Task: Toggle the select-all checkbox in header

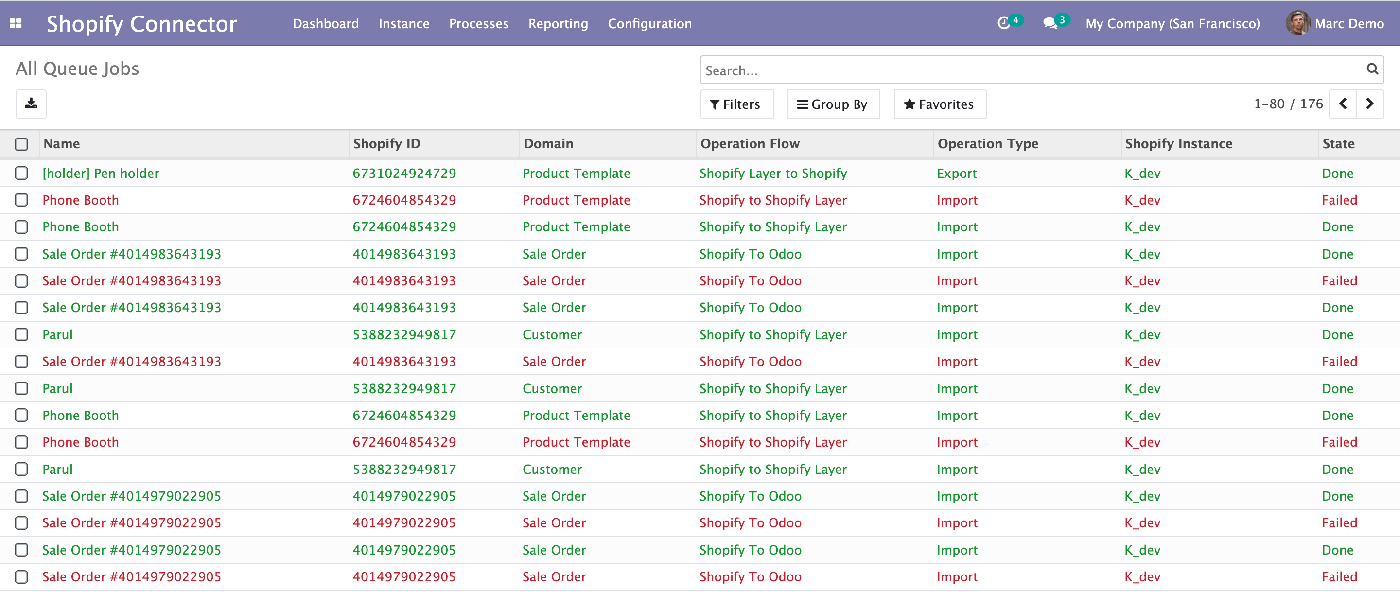Action: [x=22, y=144]
